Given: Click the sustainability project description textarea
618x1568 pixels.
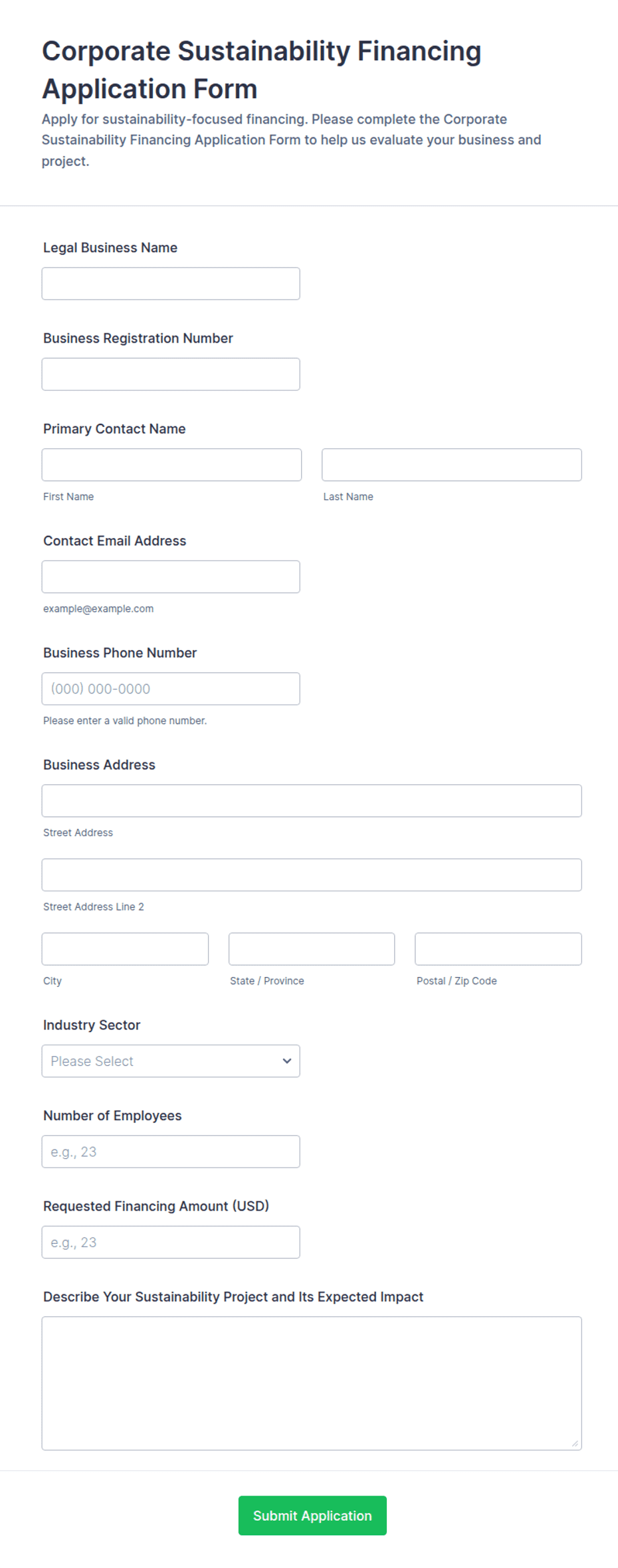Looking at the screenshot, I should pyautogui.click(x=312, y=1383).
